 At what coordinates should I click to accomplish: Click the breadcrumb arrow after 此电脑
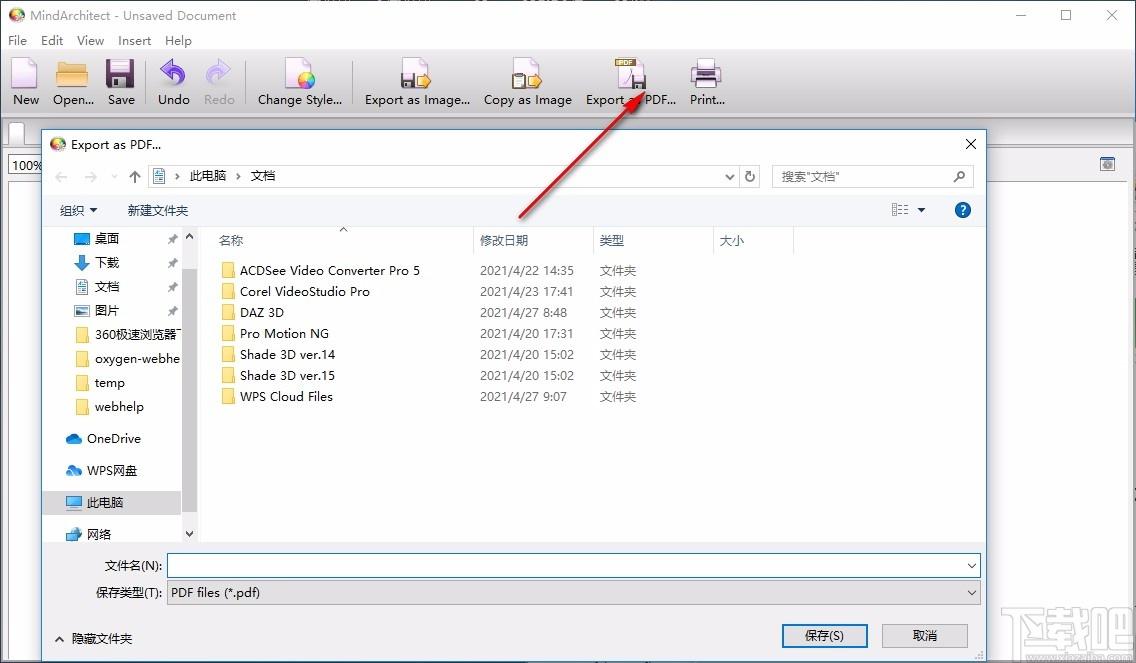[238, 176]
